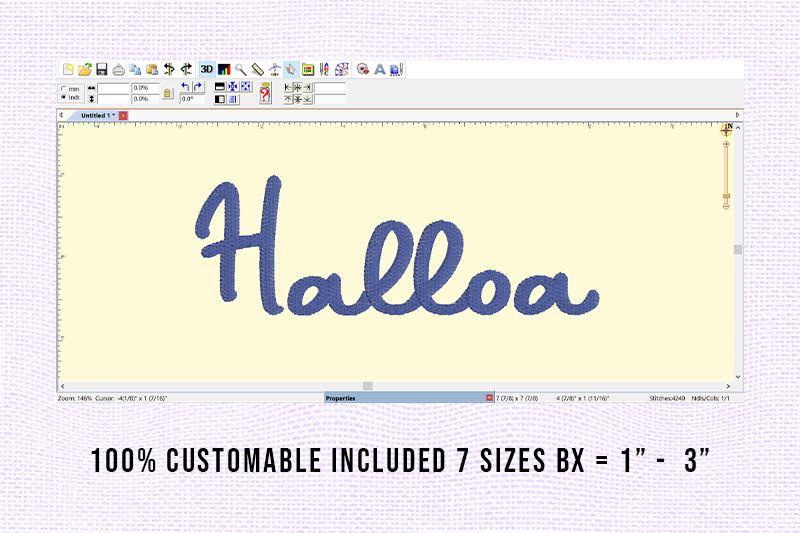Edit the width percentage field
800x533 pixels.
click(x=145, y=88)
